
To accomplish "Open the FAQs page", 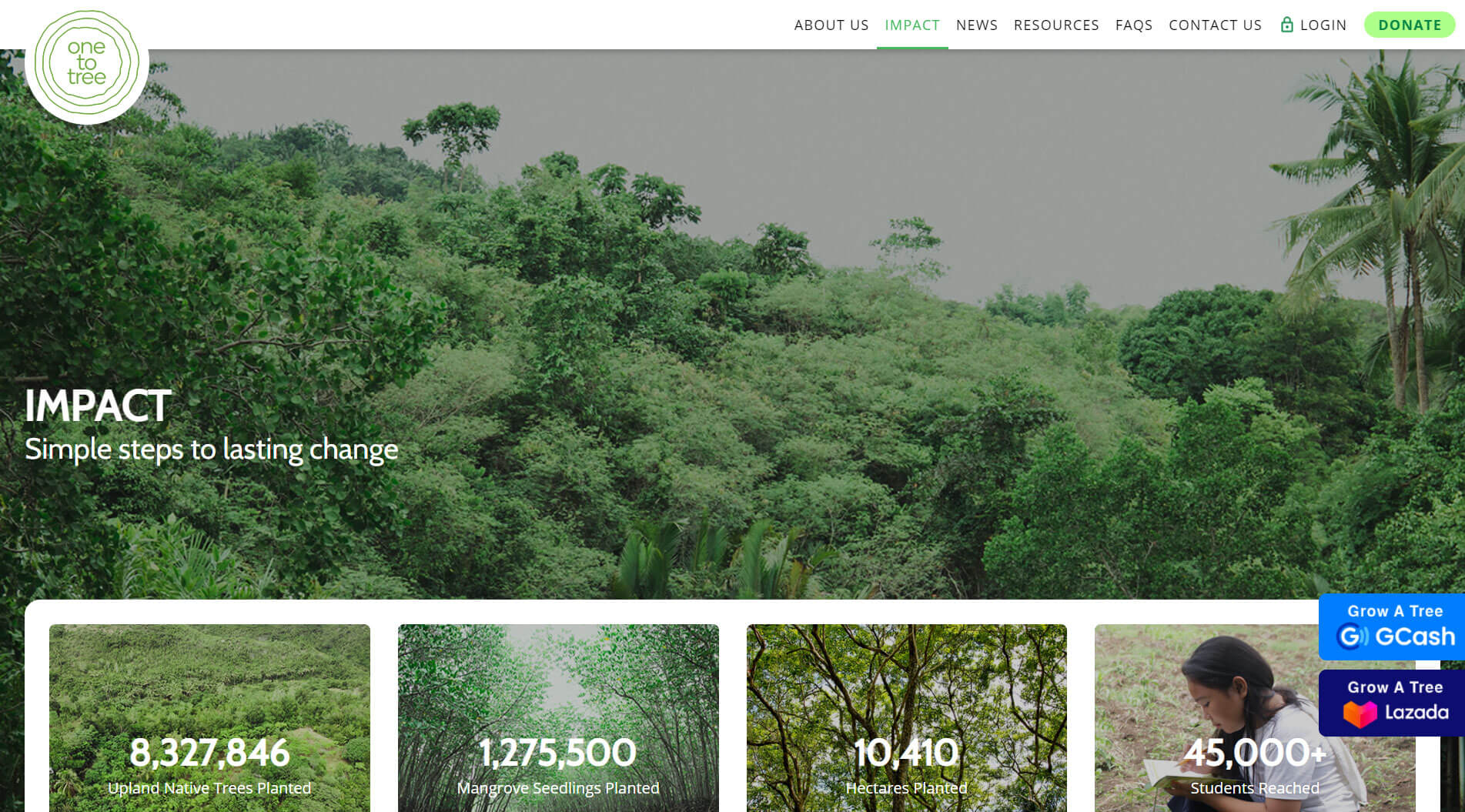I will pyautogui.click(x=1134, y=25).
